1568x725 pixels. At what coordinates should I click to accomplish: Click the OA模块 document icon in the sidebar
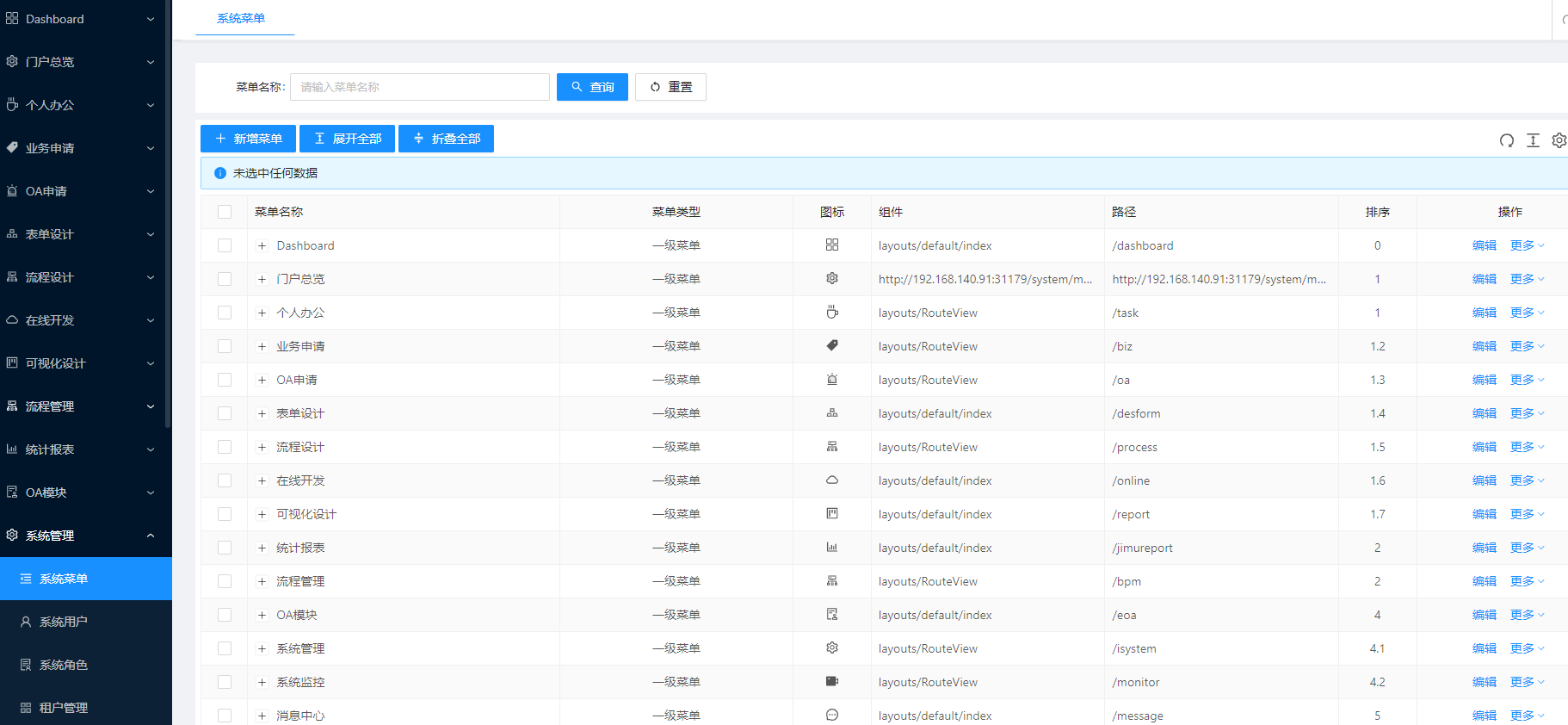coord(12,492)
